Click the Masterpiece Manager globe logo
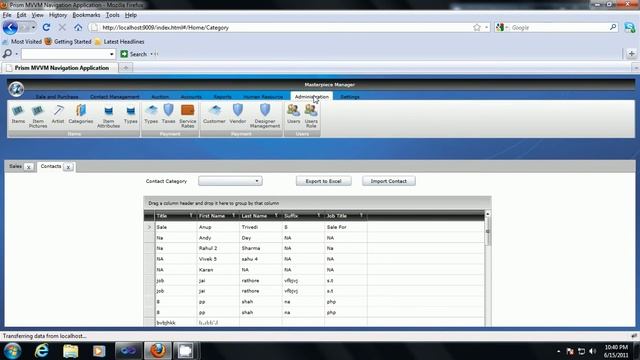The height and width of the screenshot is (360, 640). pyautogui.click(x=16, y=89)
